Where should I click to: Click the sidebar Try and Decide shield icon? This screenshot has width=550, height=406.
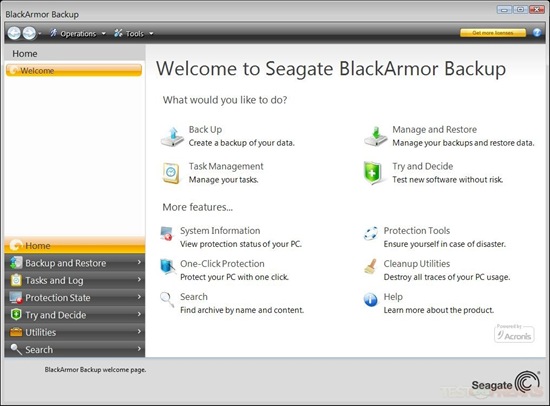[x=16, y=314]
